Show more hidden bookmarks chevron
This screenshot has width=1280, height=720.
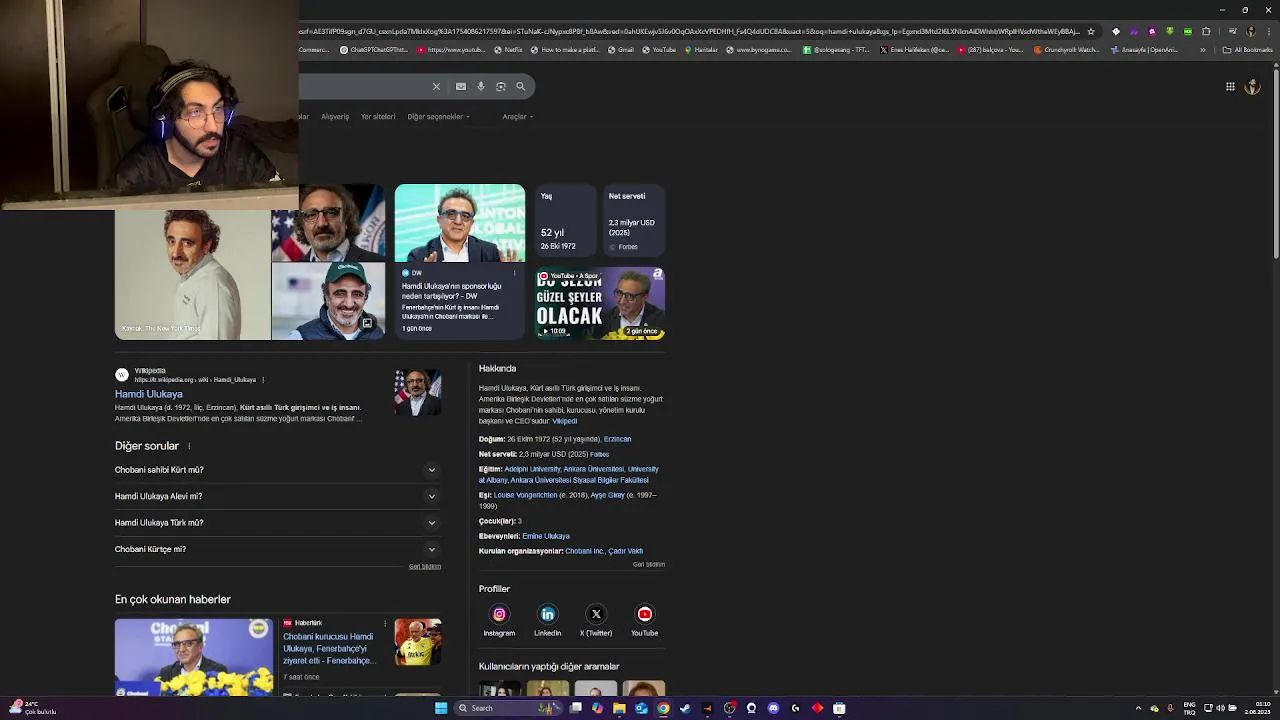pyautogui.click(x=1203, y=50)
